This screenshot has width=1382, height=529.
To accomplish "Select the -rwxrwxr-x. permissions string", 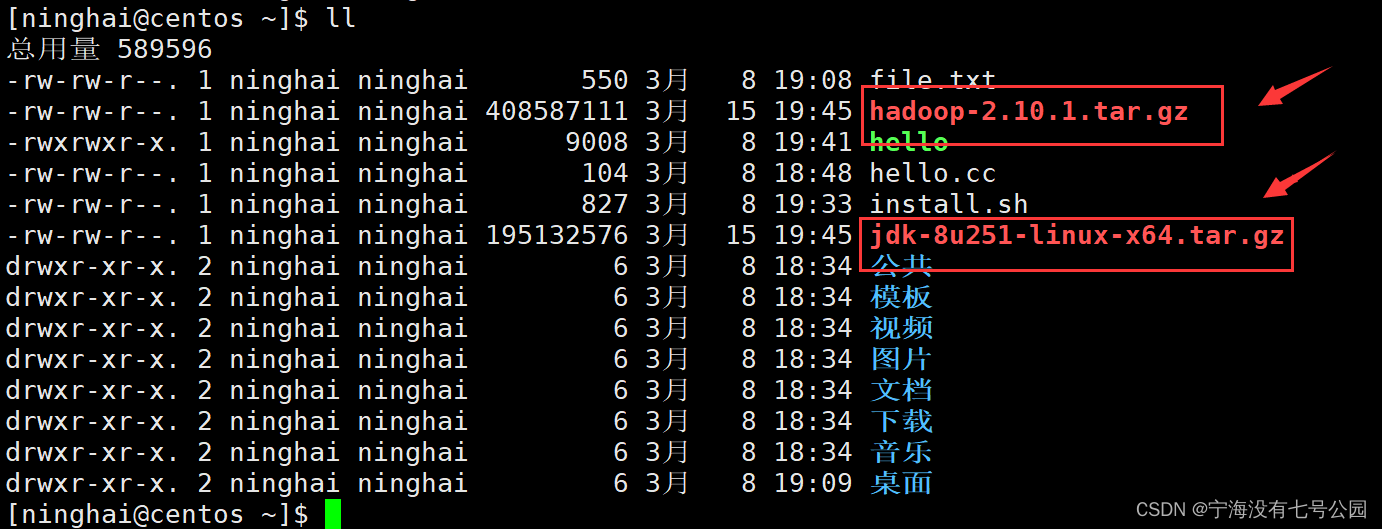I will tap(93, 141).
